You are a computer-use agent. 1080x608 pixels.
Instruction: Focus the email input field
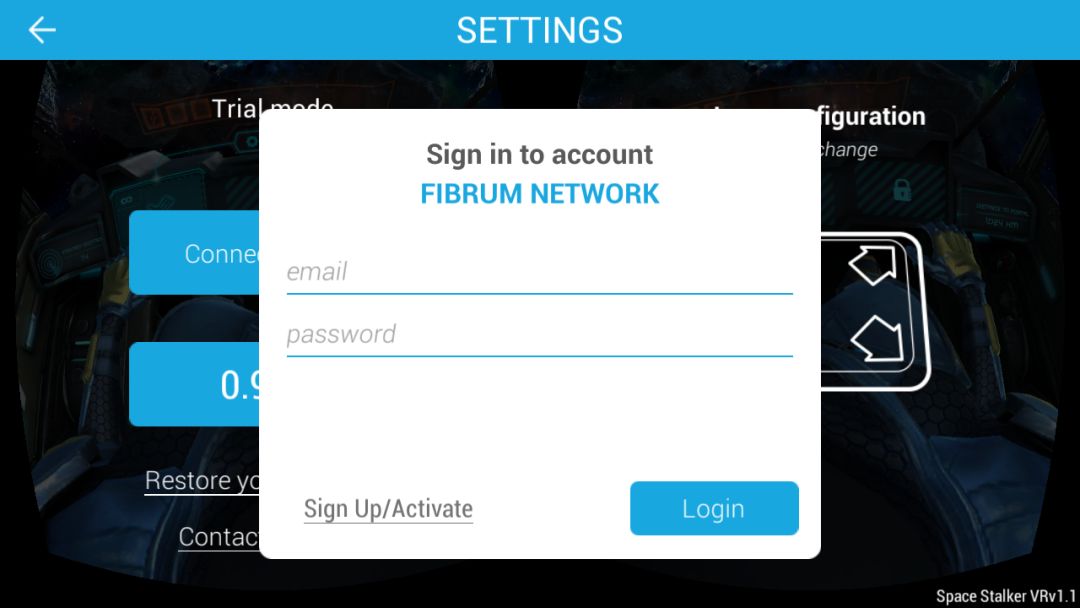(539, 272)
